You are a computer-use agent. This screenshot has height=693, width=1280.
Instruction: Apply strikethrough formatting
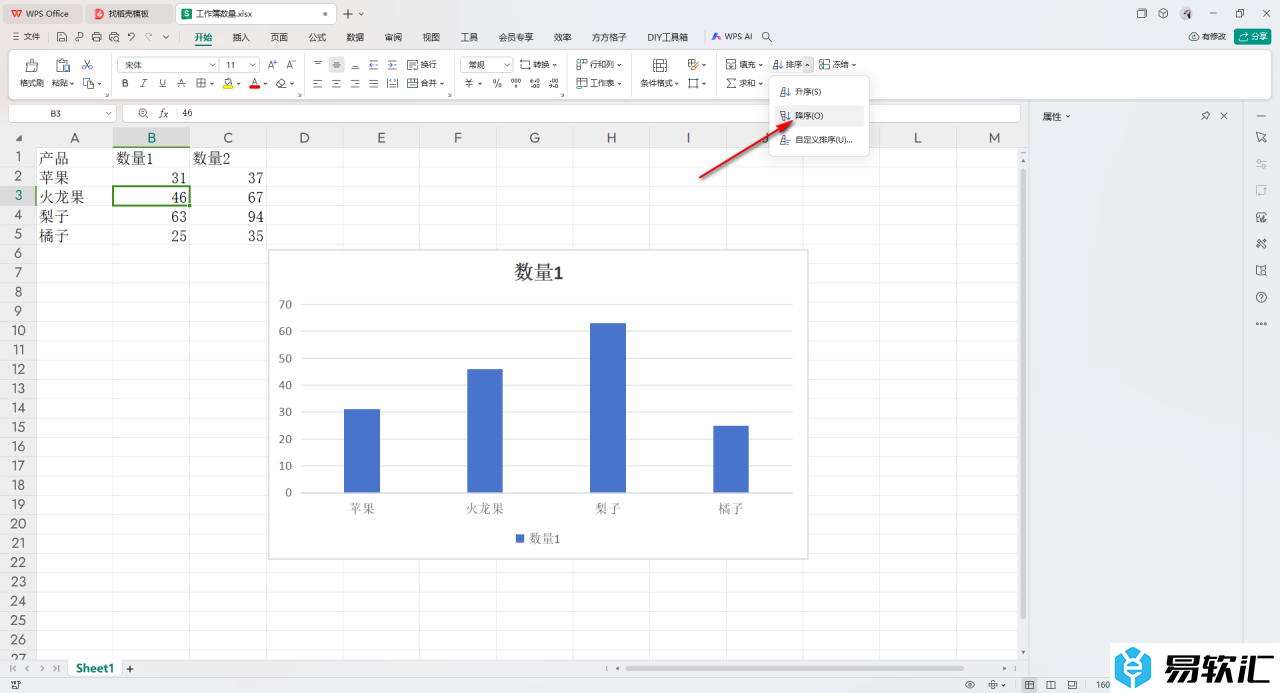tap(182, 84)
